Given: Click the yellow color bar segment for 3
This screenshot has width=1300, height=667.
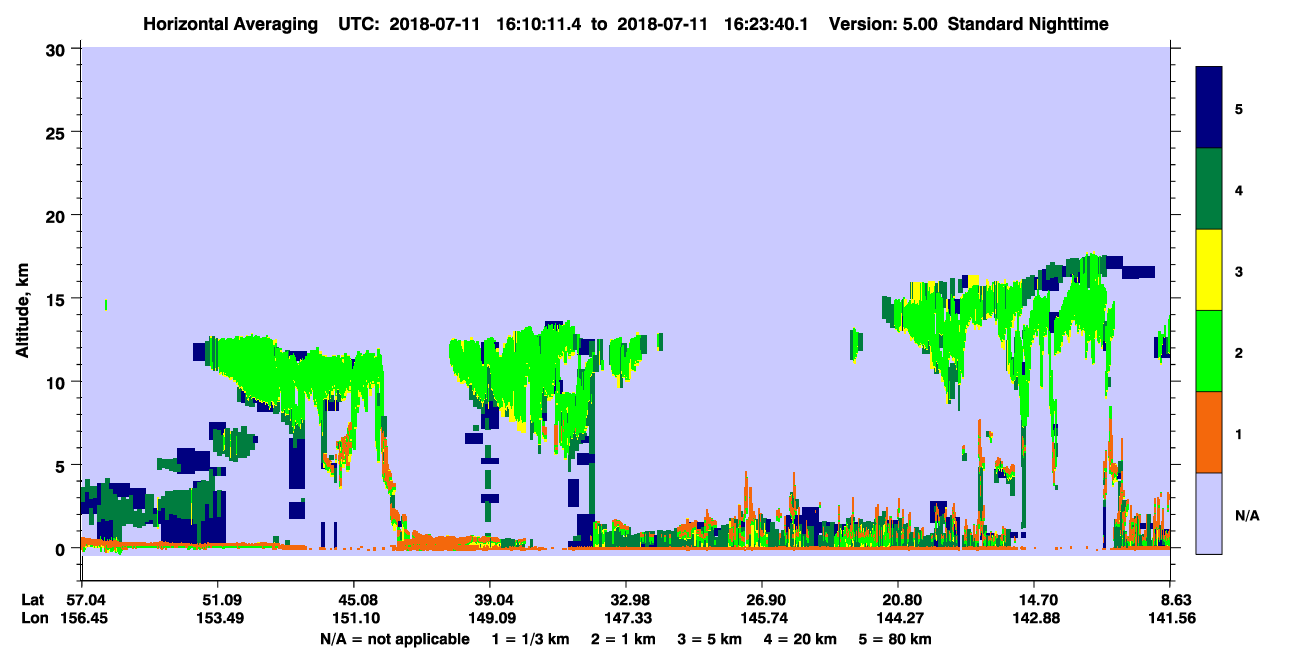Looking at the screenshot, I should click(1209, 270).
